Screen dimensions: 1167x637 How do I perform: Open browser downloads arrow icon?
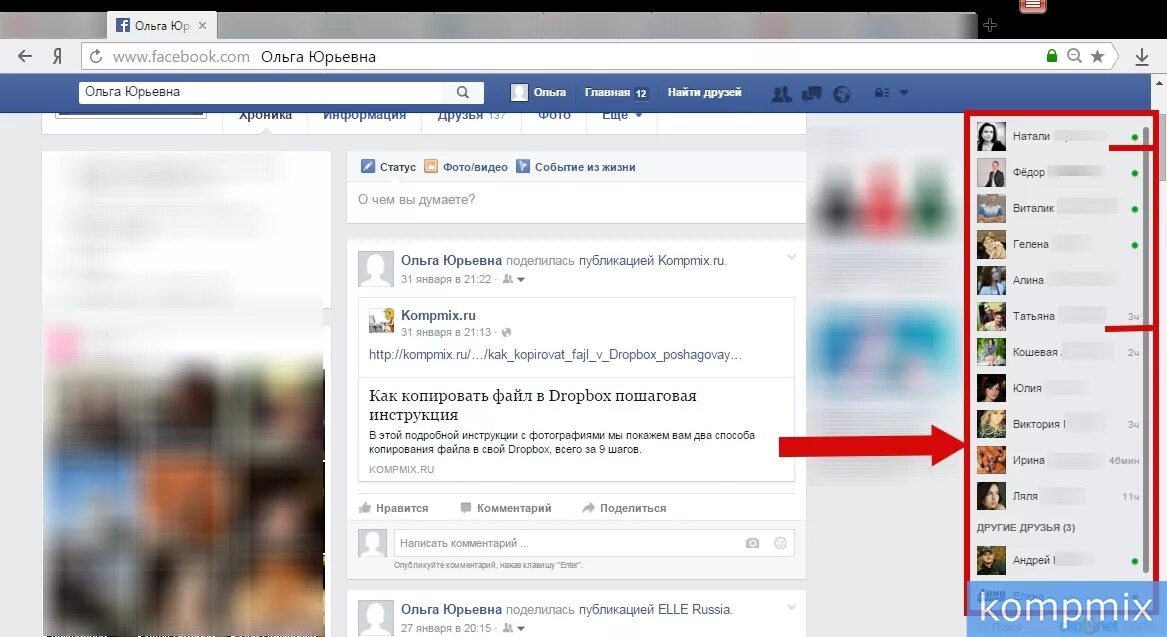1142,57
